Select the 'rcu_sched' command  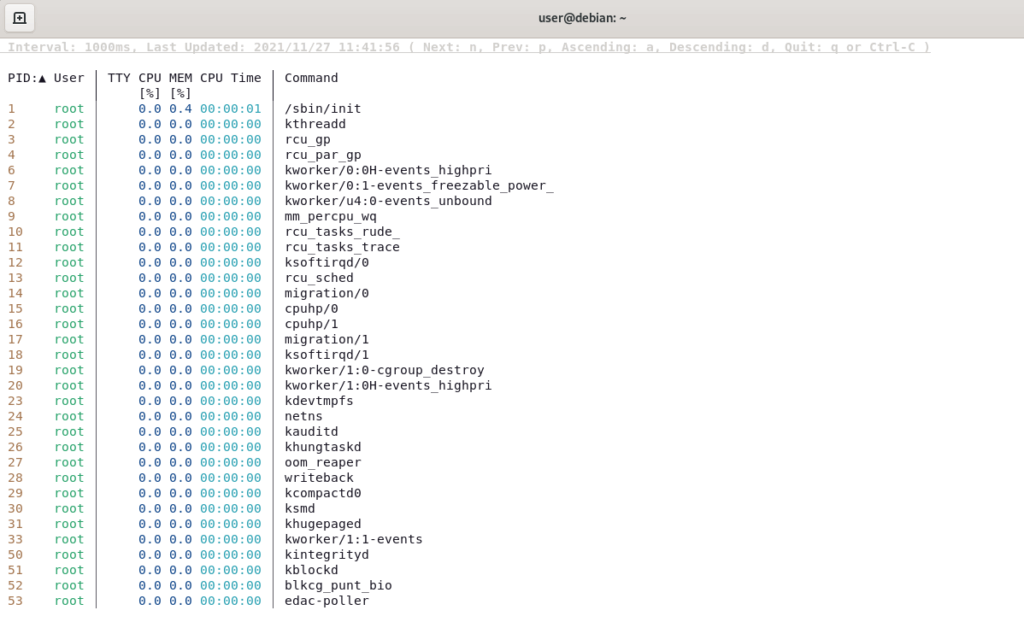[x=319, y=278]
